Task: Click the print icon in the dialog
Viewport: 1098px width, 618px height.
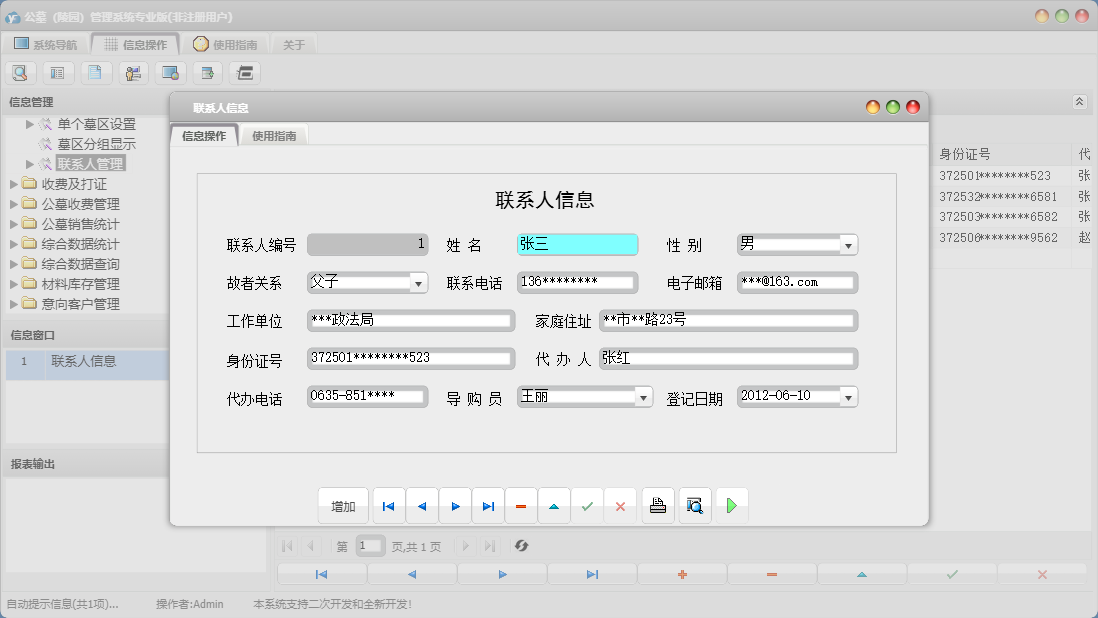Action: (657, 505)
